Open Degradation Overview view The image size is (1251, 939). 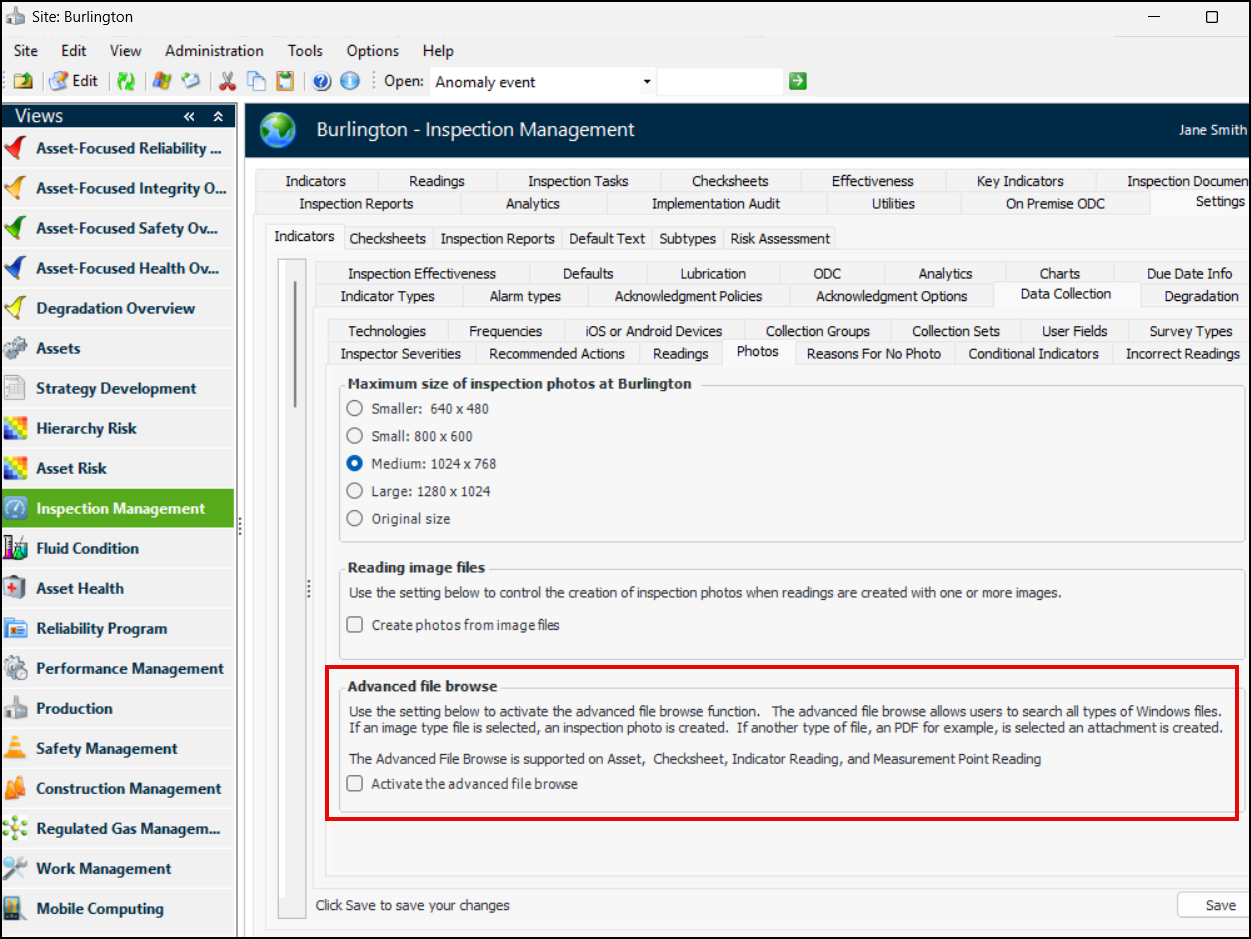[118, 308]
